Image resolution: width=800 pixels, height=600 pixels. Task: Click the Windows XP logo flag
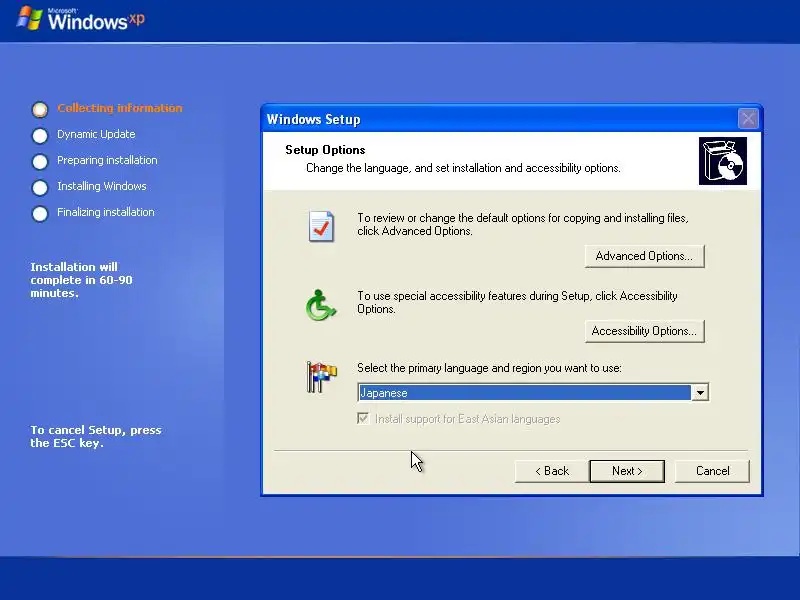click(29, 18)
